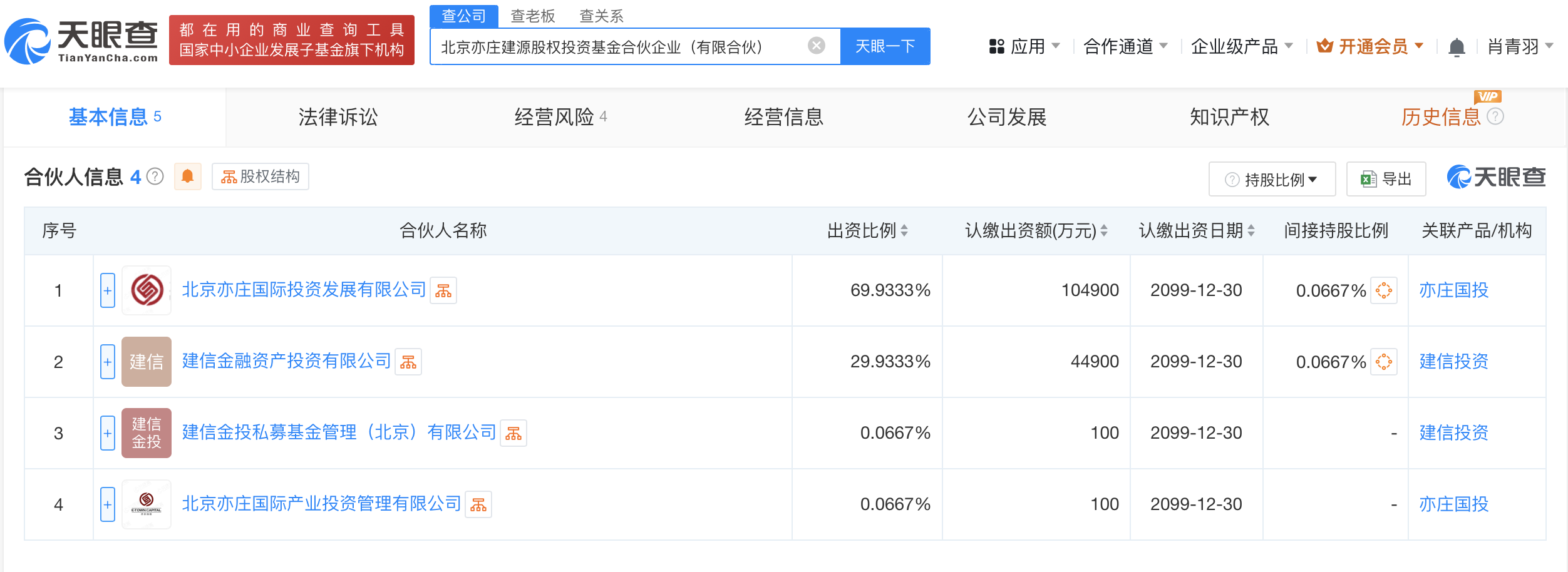Click indirect holding path icon in row 2

click(1383, 362)
